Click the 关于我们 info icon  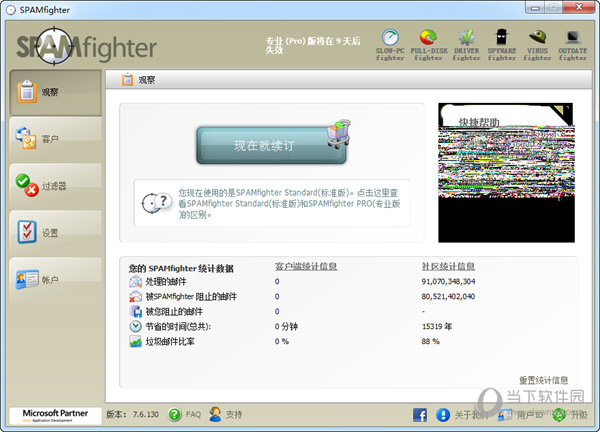pyautogui.click(x=443, y=415)
